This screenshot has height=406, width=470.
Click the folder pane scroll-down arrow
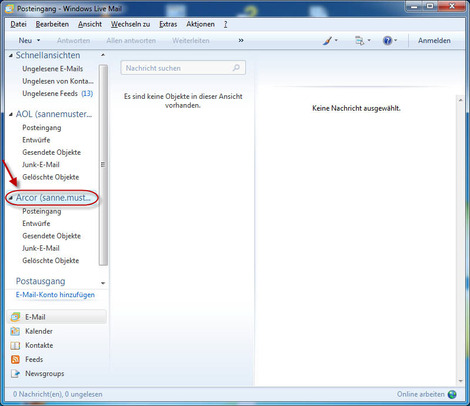point(103,283)
